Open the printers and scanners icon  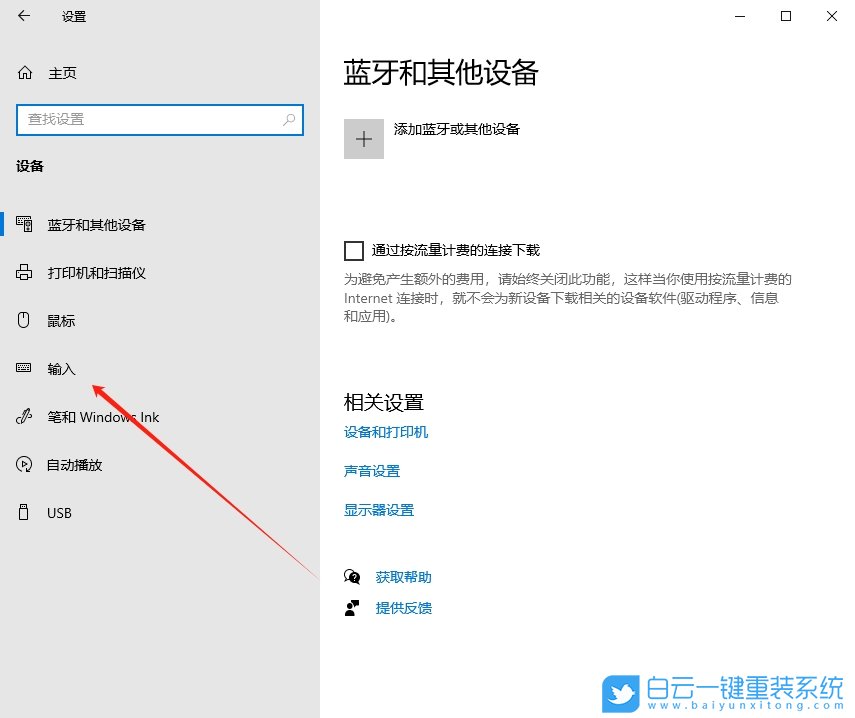coord(22,272)
